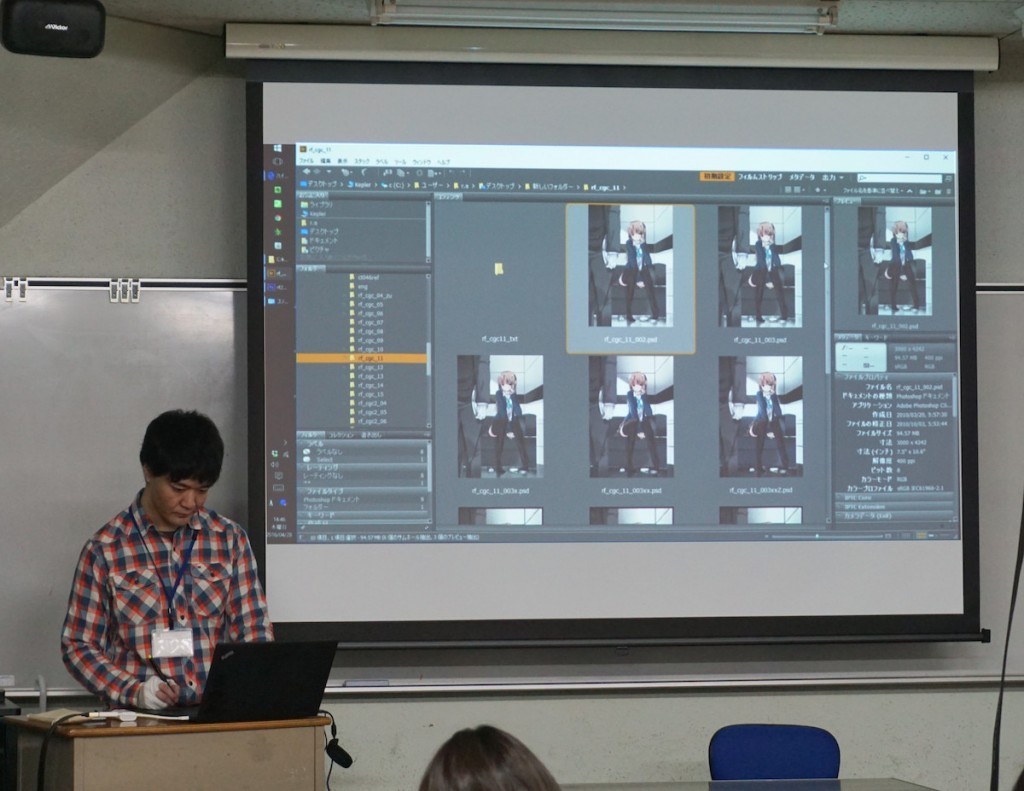Select the rf_cgc_11 folder in the tree
Image resolution: width=1024 pixels, height=791 pixels.
click(x=361, y=359)
